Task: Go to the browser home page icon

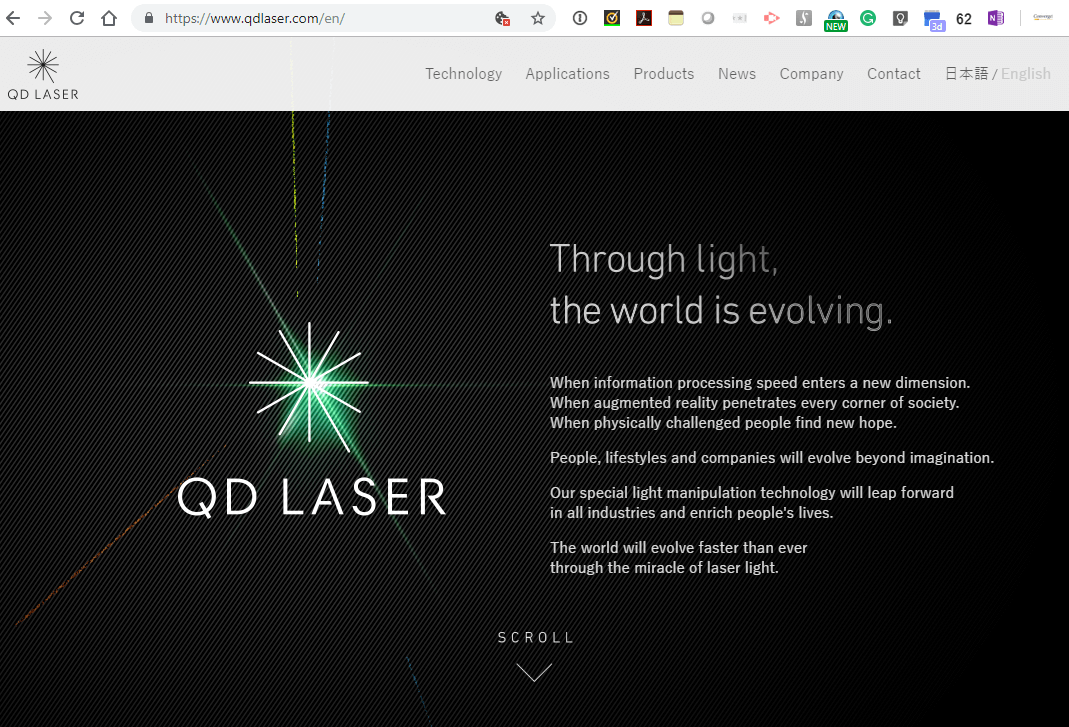Action: [x=109, y=18]
